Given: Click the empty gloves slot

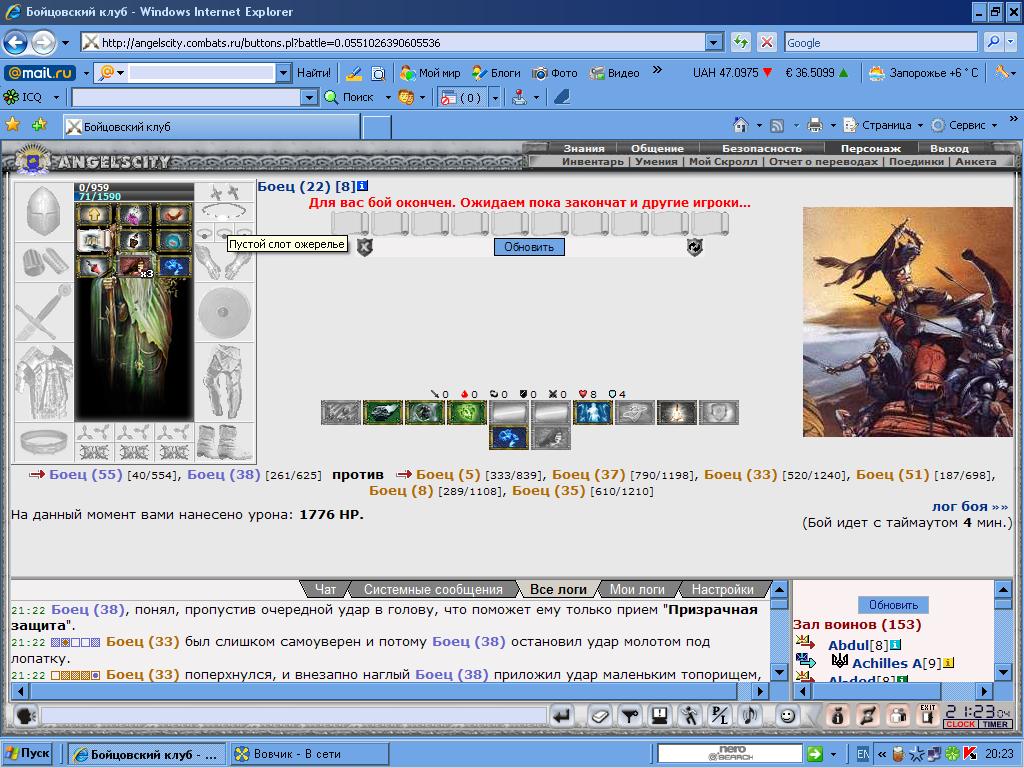Looking at the screenshot, I should pos(225,263).
